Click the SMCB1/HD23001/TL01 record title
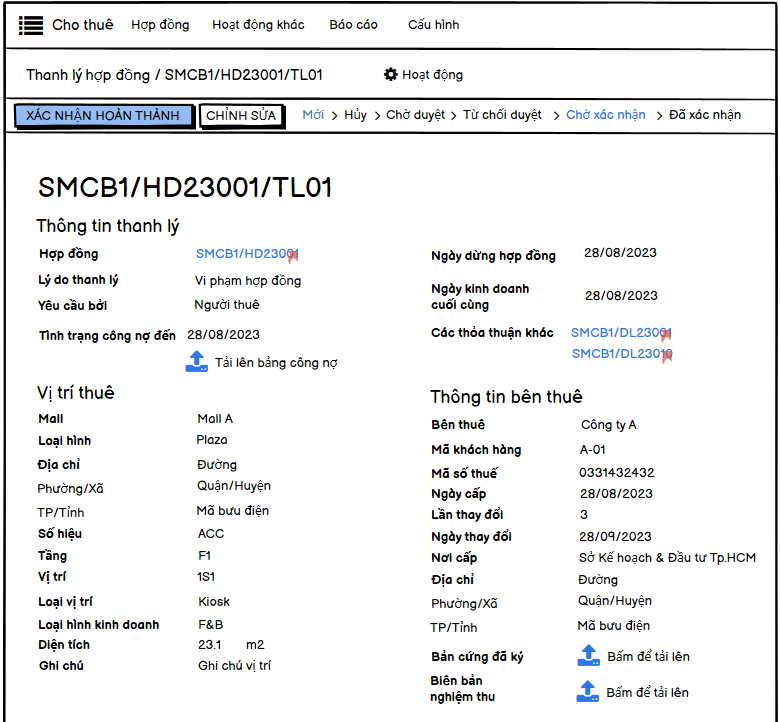The width and height of the screenshot is (780, 722). click(x=185, y=188)
